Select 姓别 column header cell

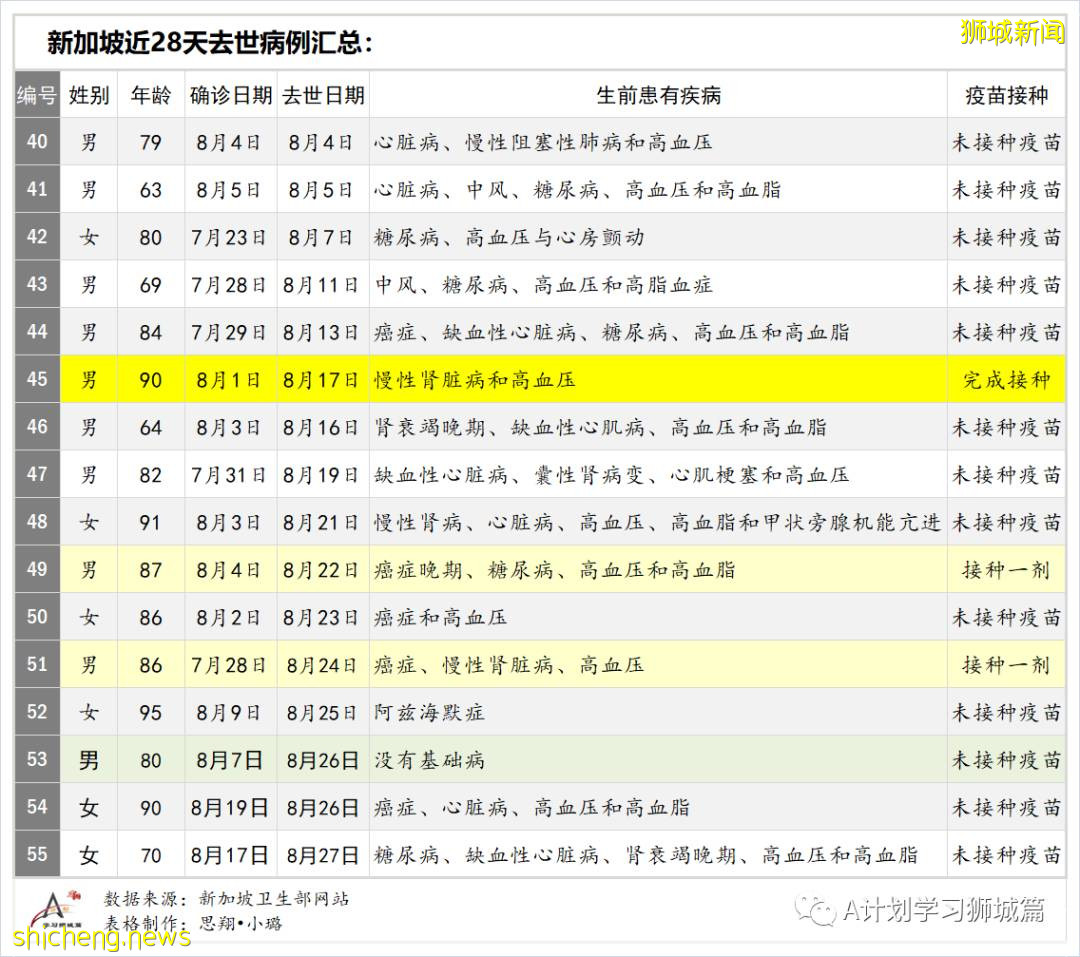[88, 95]
